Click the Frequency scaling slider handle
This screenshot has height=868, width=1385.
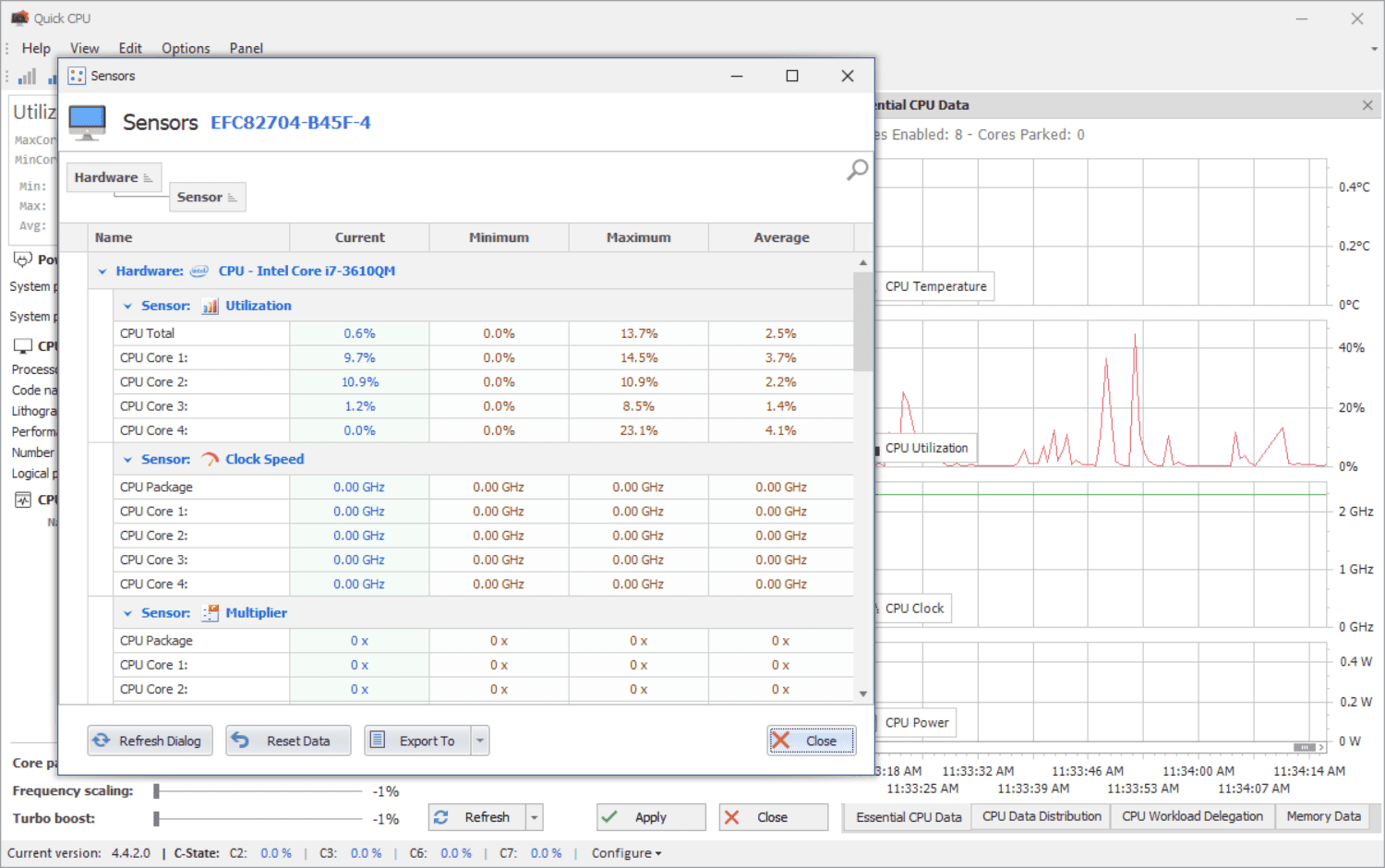coord(157,791)
